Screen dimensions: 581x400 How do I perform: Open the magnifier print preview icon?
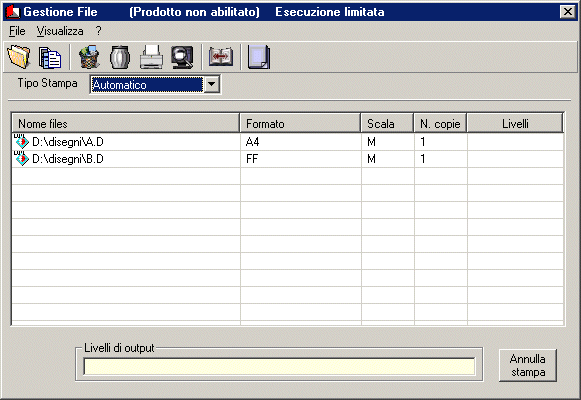point(182,57)
